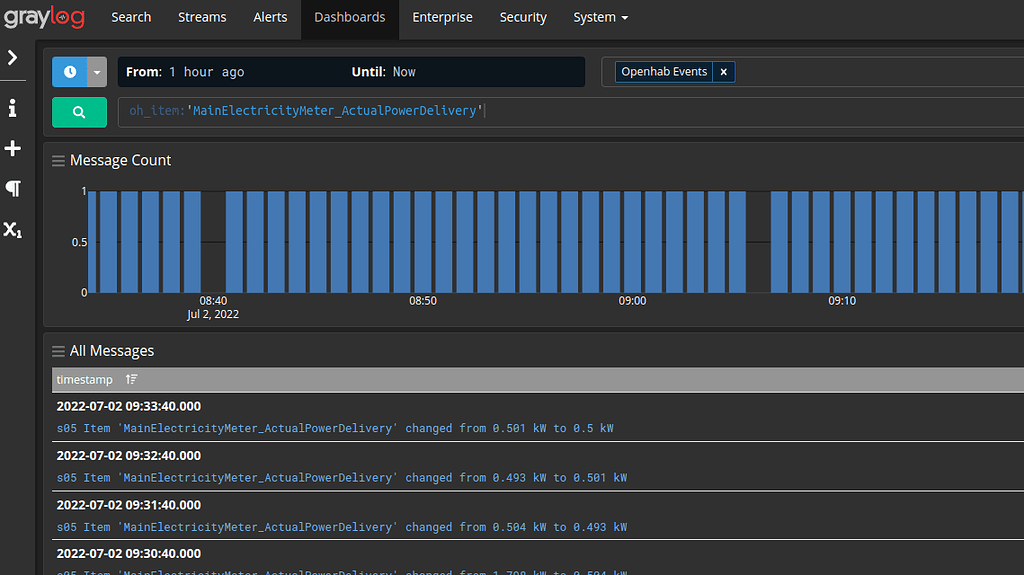Viewport: 1024px width, 575px height.
Task: Click the plus icon to create widget
Action: (x=12, y=148)
